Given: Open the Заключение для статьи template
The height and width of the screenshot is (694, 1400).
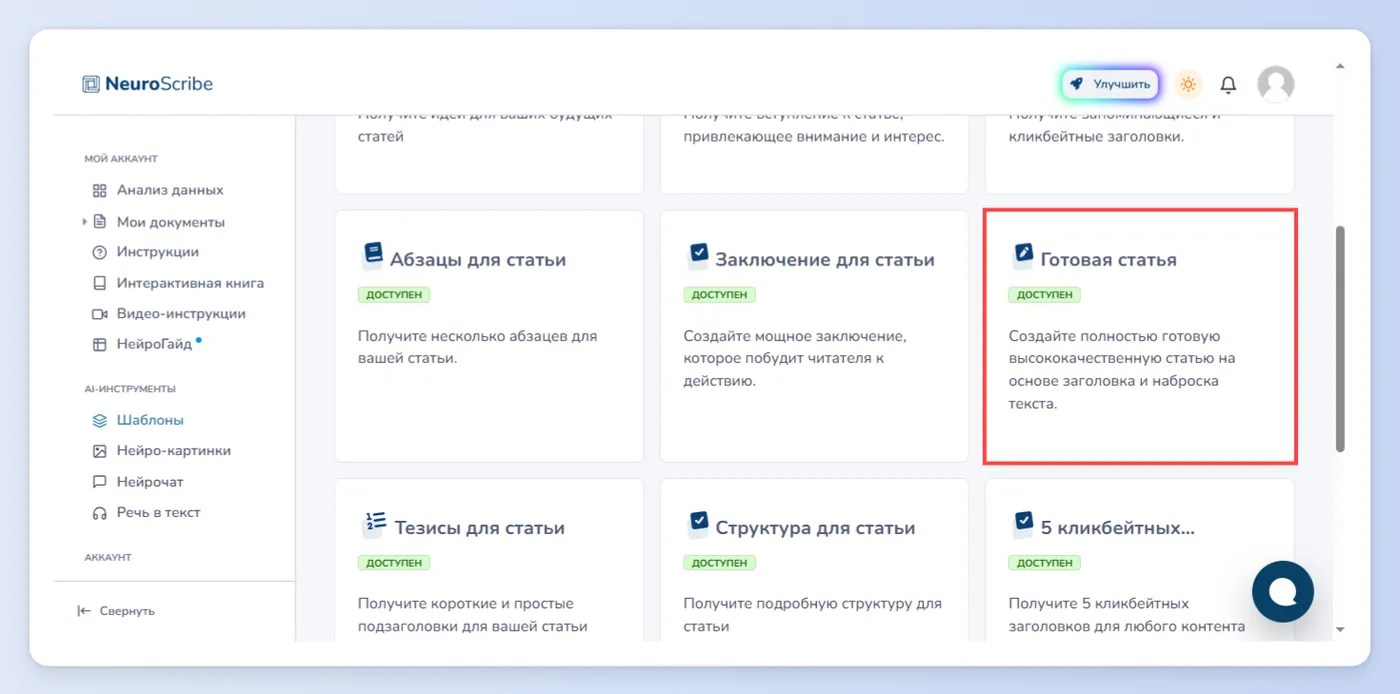Looking at the screenshot, I should point(814,336).
